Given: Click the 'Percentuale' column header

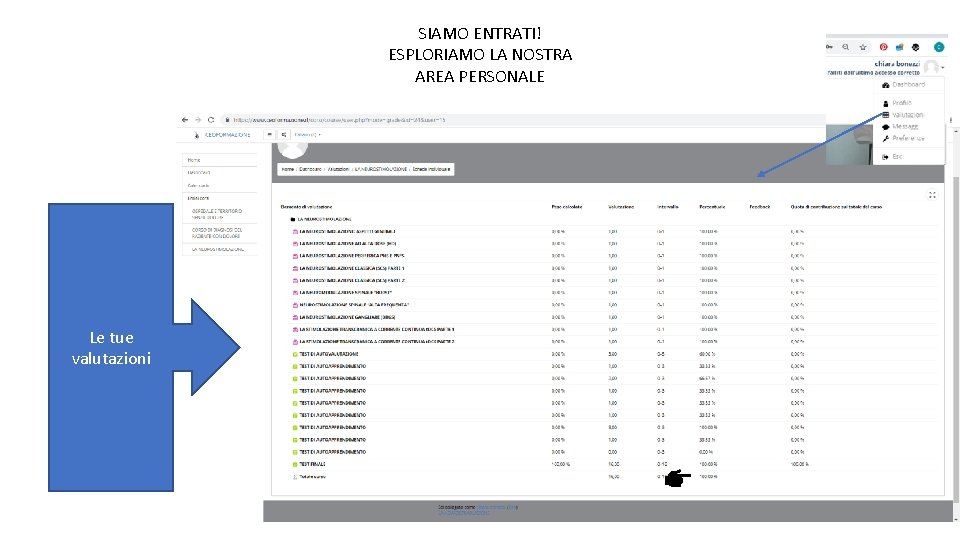Looking at the screenshot, I should [712, 207].
